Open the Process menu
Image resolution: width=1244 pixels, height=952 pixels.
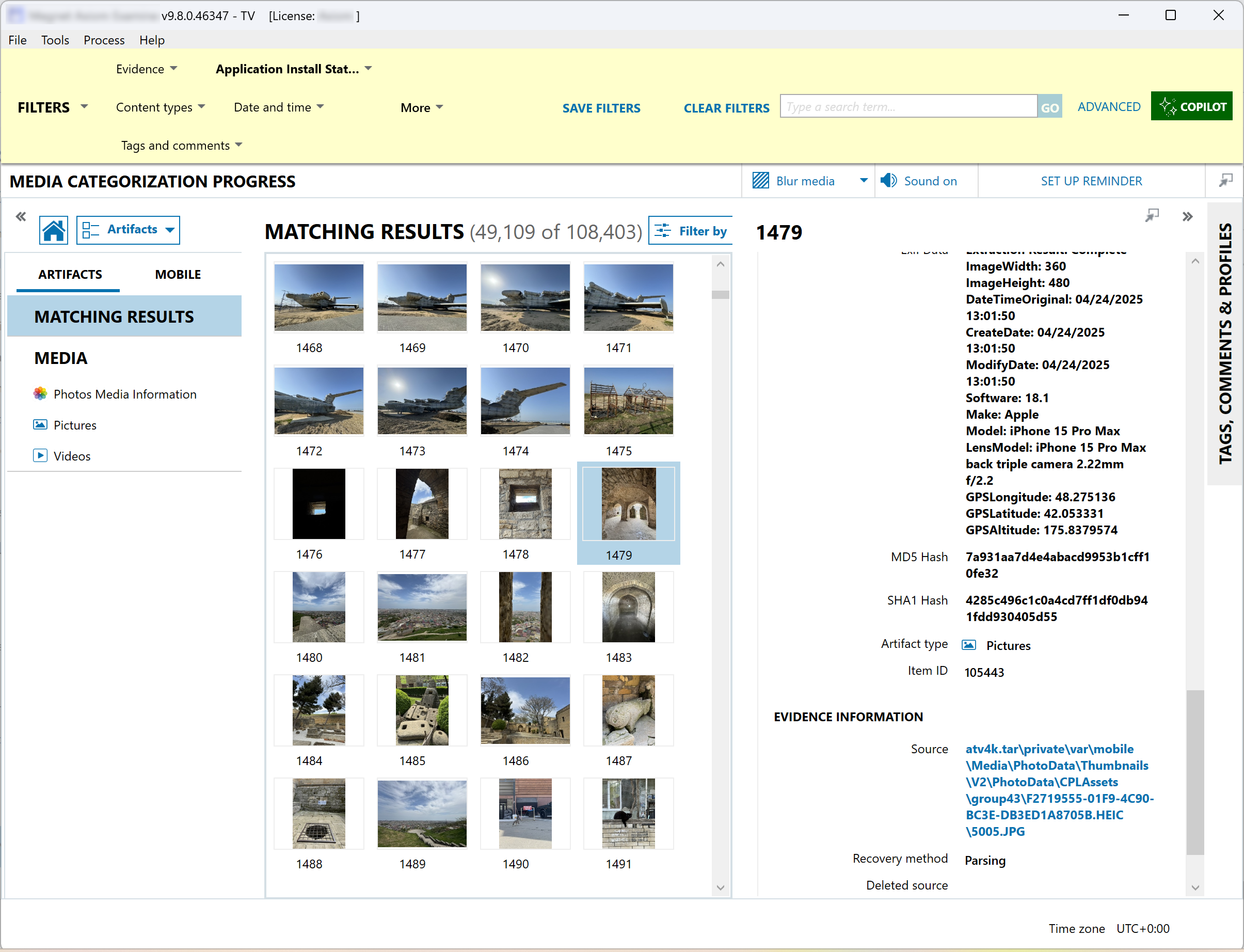click(104, 40)
